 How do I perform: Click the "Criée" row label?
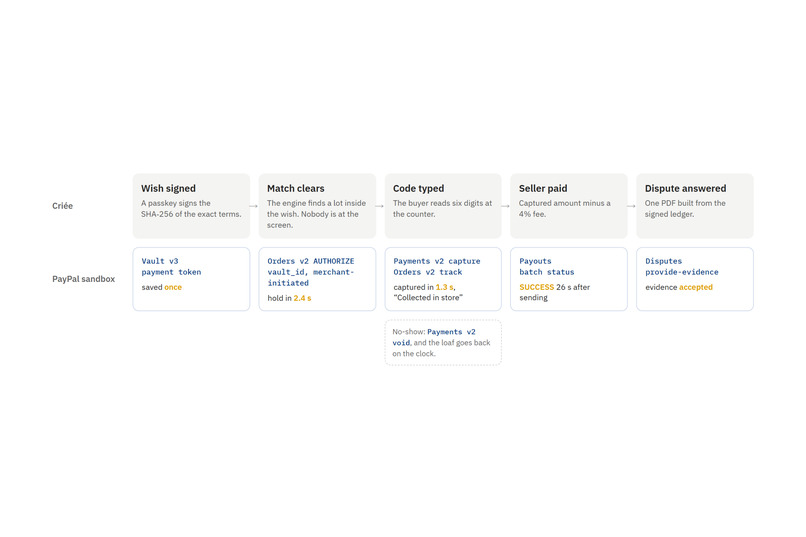tap(62, 206)
